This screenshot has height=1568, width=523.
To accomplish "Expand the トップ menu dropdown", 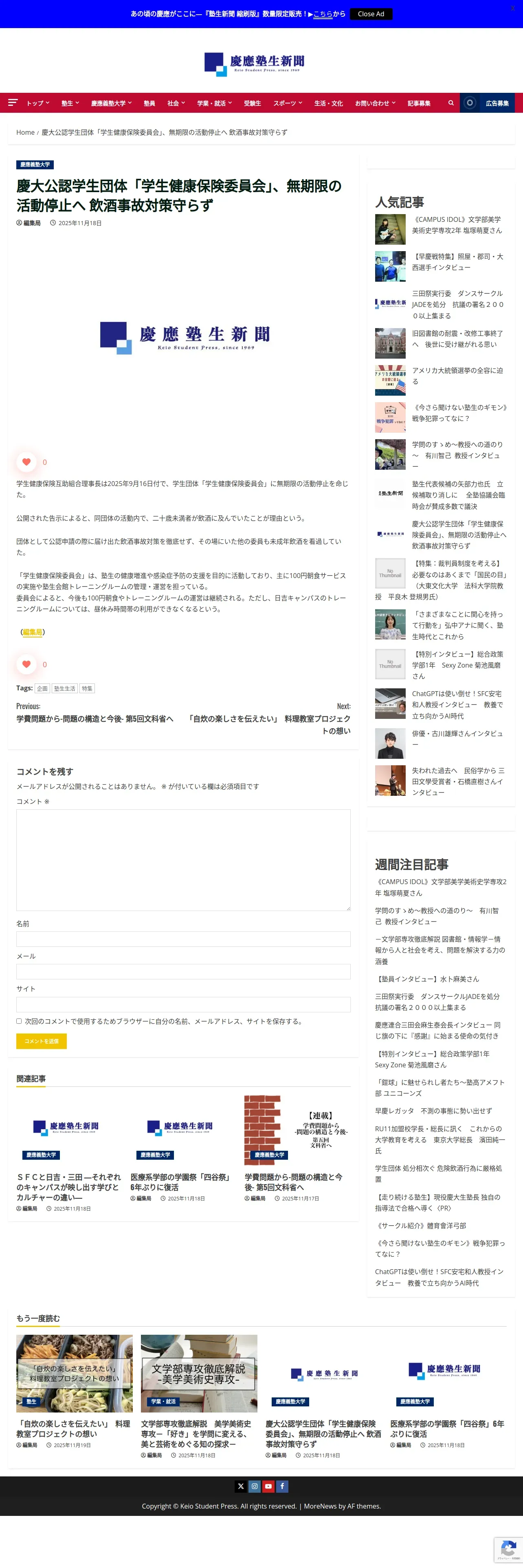I will [x=38, y=103].
